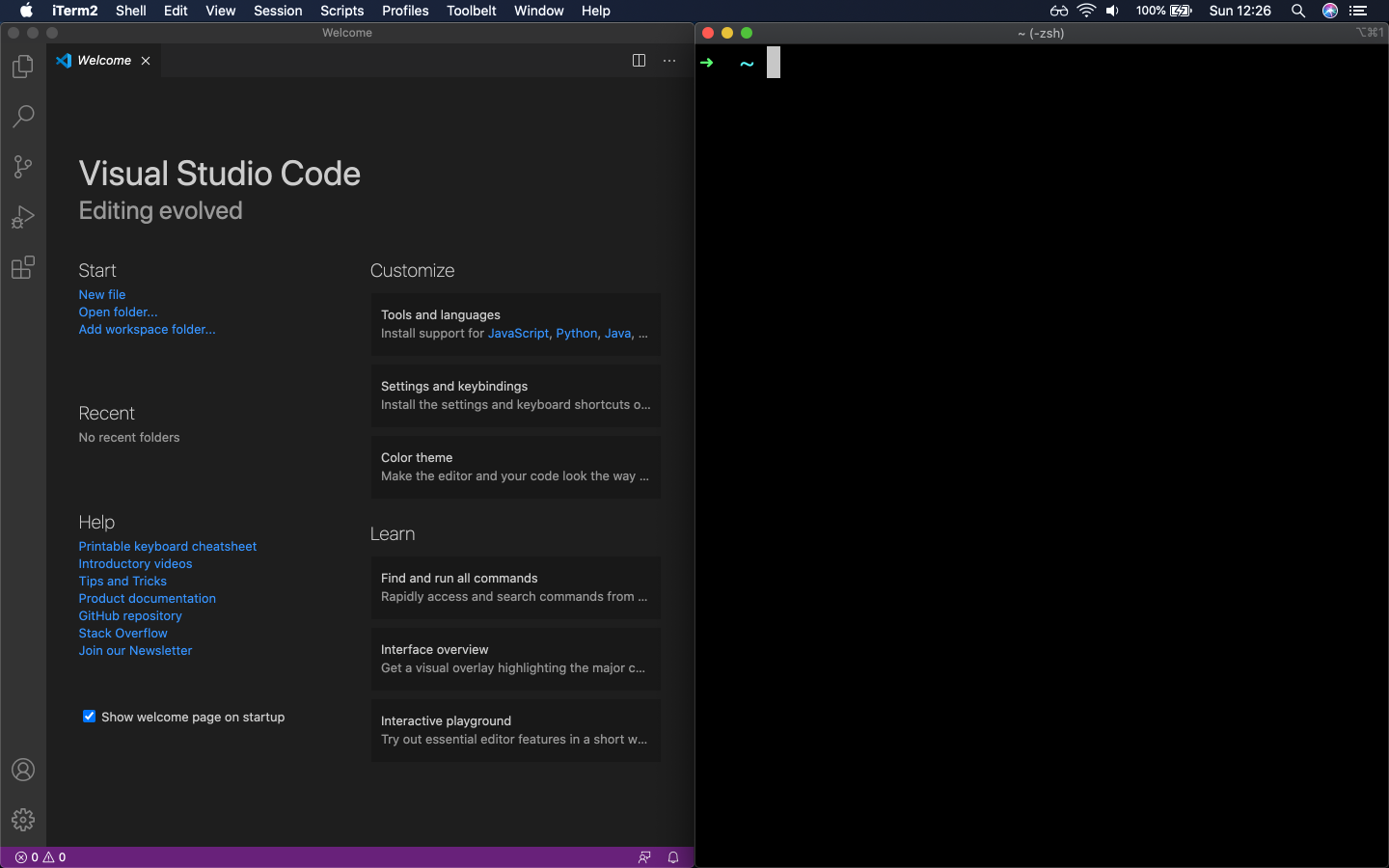Click the New file link

pos(102,295)
